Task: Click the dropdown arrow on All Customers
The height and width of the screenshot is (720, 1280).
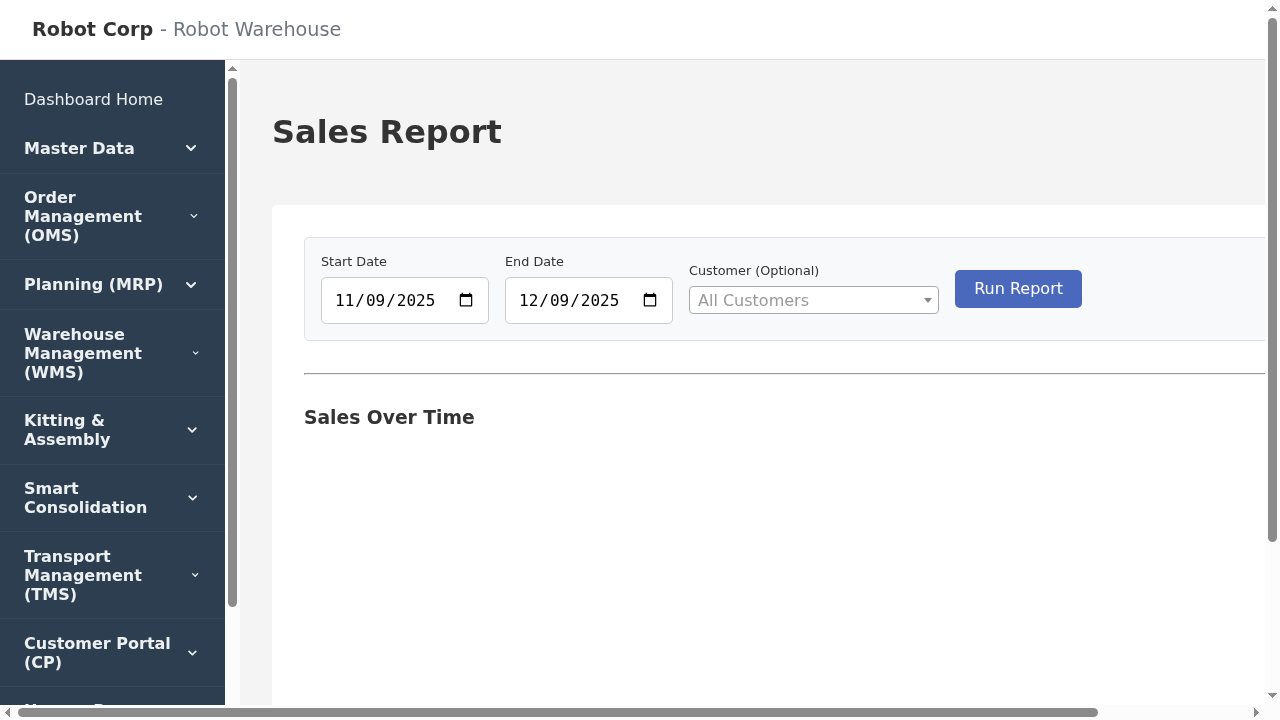Action: click(x=926, y=300)
